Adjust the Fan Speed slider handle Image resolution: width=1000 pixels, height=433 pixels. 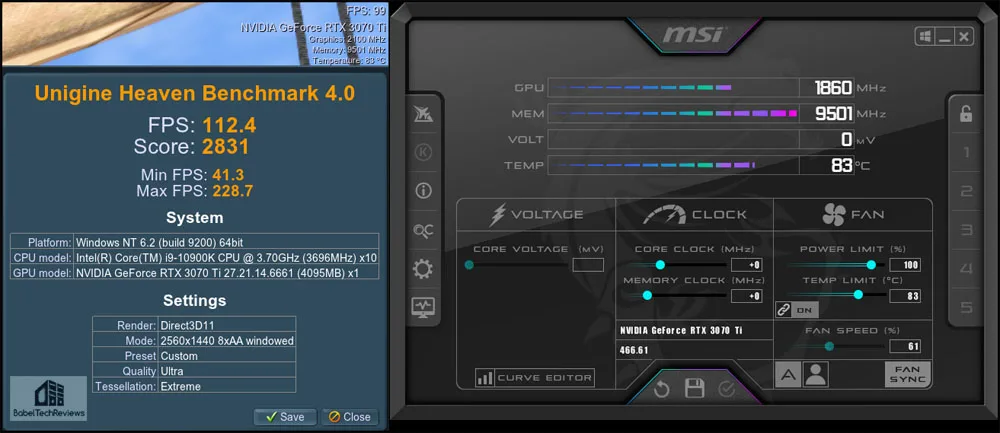pyautogui.click(x=829, y=346)
